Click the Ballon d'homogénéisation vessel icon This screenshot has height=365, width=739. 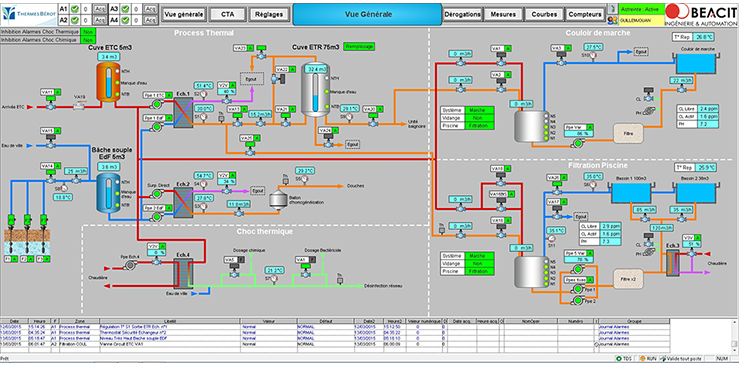[x=278, y=199]
